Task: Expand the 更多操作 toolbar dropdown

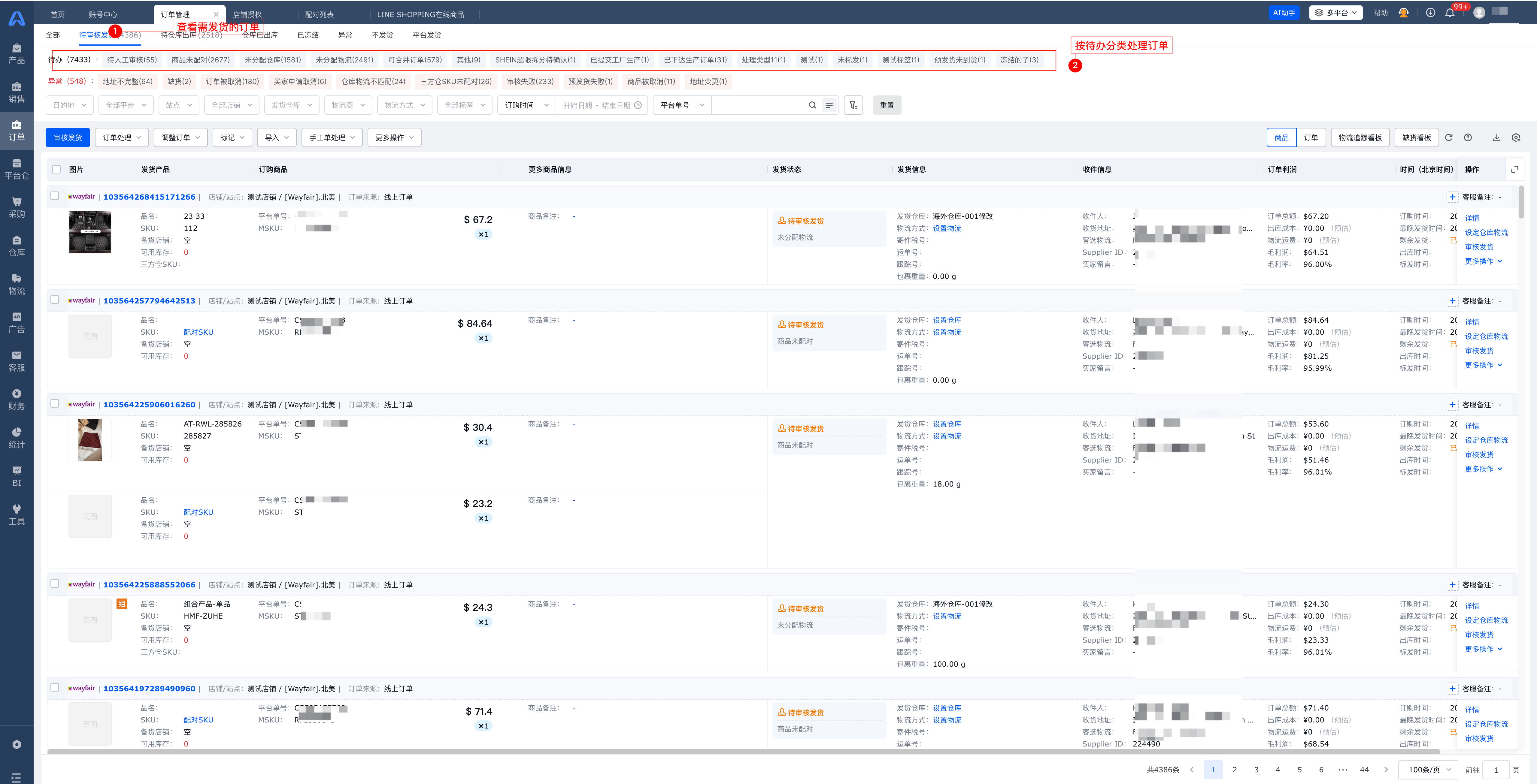Action: click(394, 137)
